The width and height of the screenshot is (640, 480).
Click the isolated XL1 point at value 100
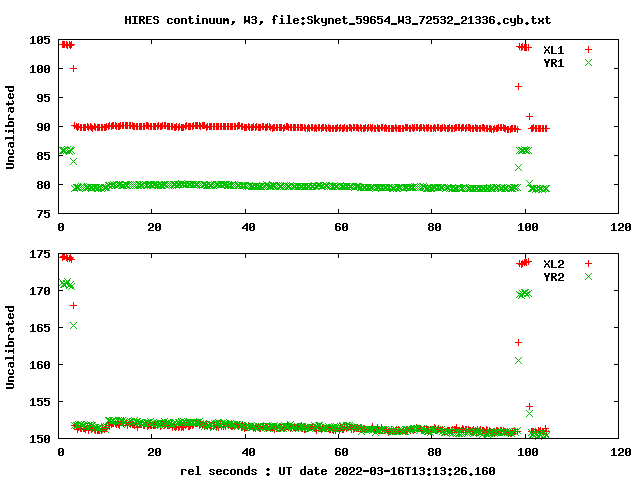click(73, 69)
